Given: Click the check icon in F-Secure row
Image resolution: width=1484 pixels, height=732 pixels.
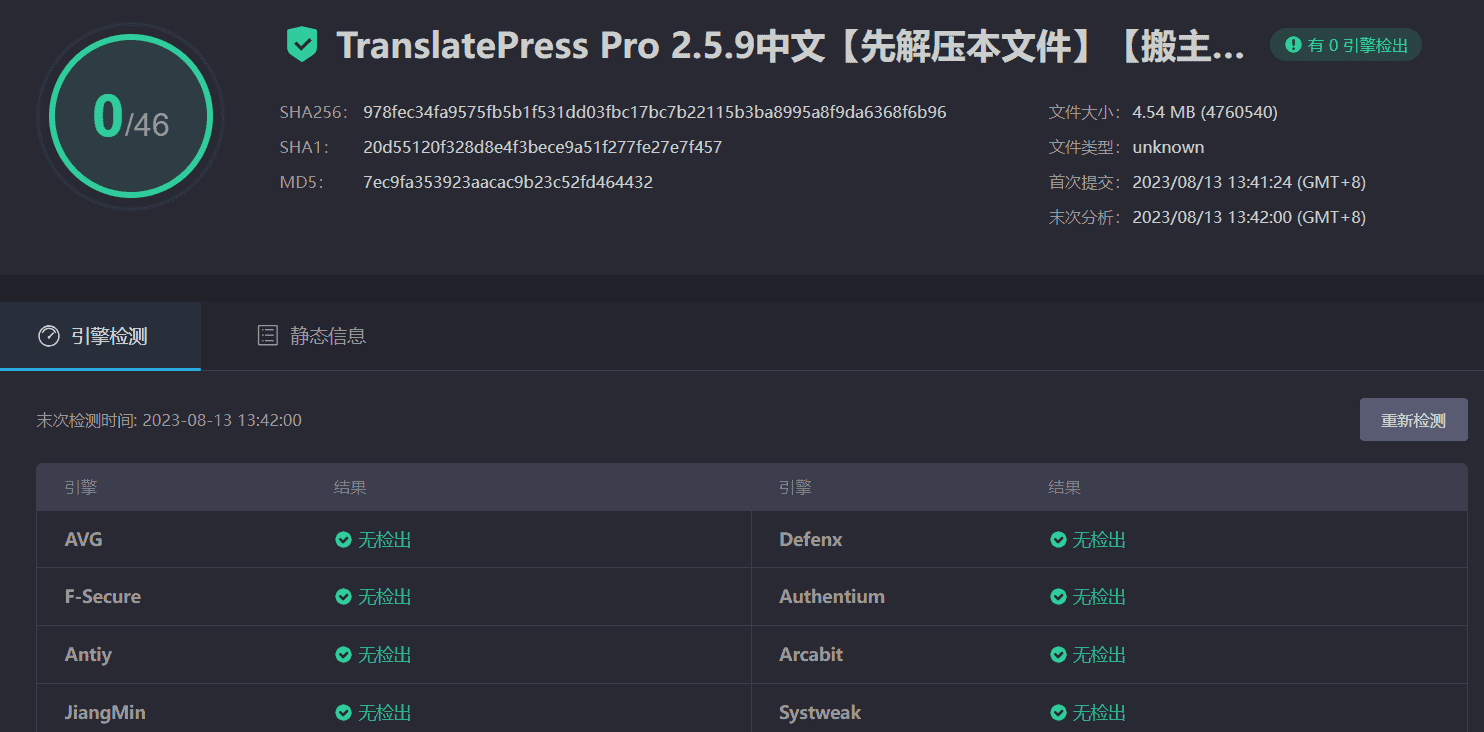Looking at the screenshot, I should tap(343, 597).
